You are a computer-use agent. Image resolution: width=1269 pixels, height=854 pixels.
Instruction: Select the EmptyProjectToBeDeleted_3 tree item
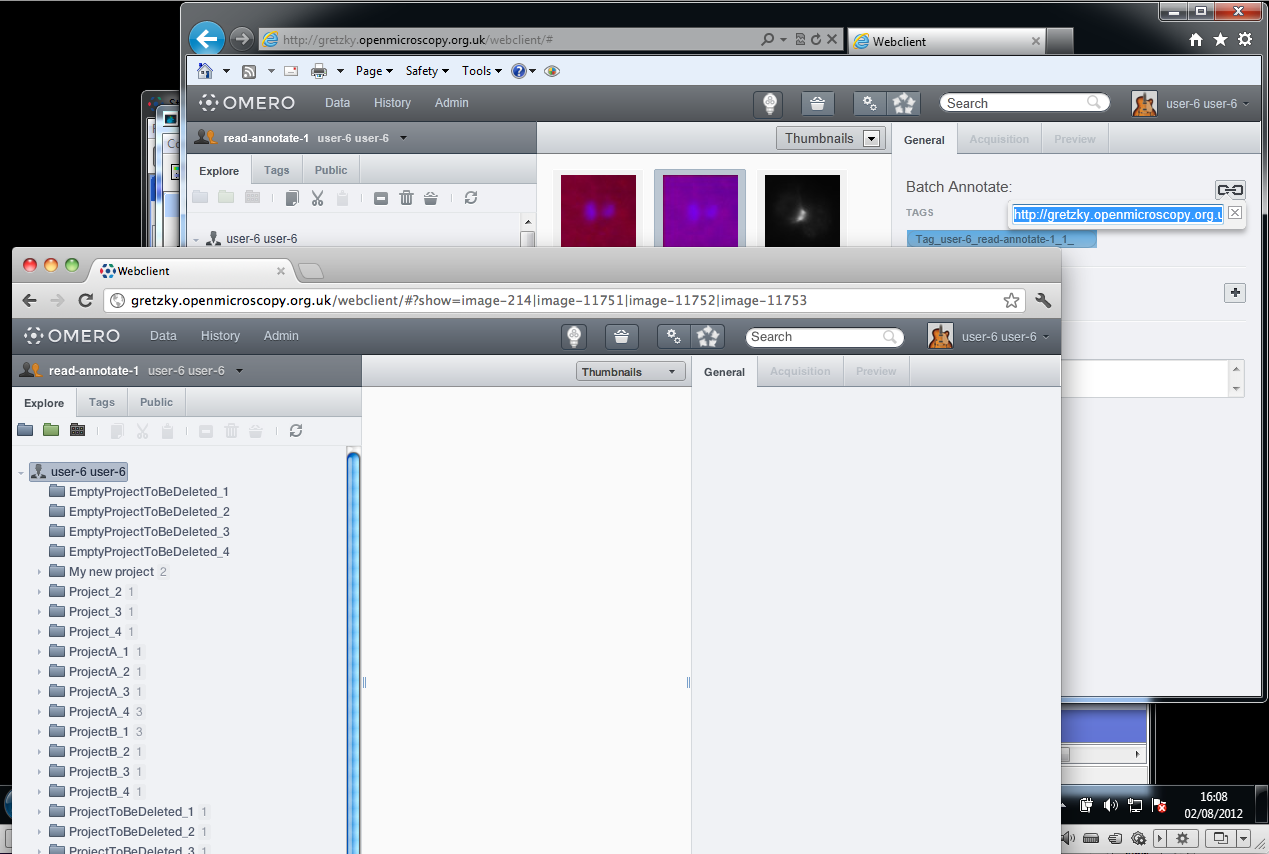(139, 532)
